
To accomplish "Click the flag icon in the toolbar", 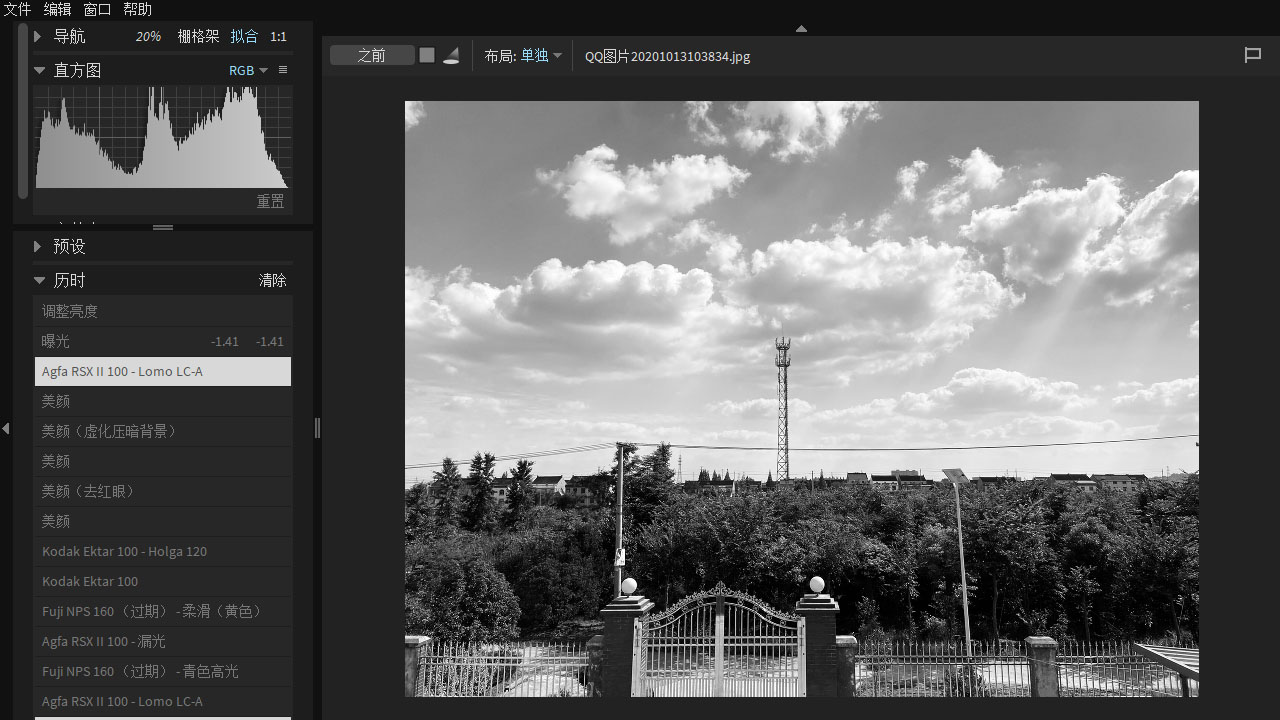I will [x=1252, y=55].
